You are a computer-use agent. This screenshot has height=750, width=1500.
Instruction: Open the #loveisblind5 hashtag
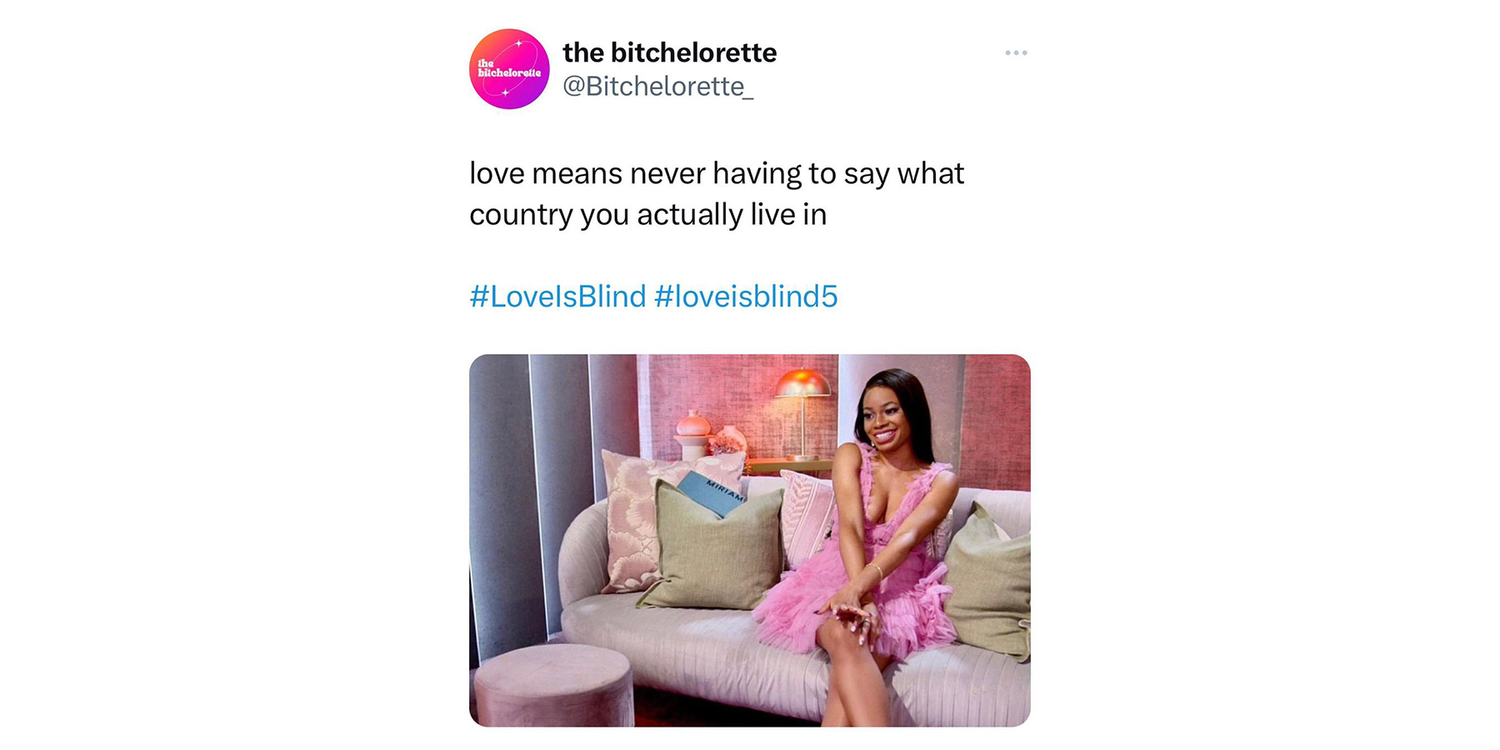[x=746, y=296]
